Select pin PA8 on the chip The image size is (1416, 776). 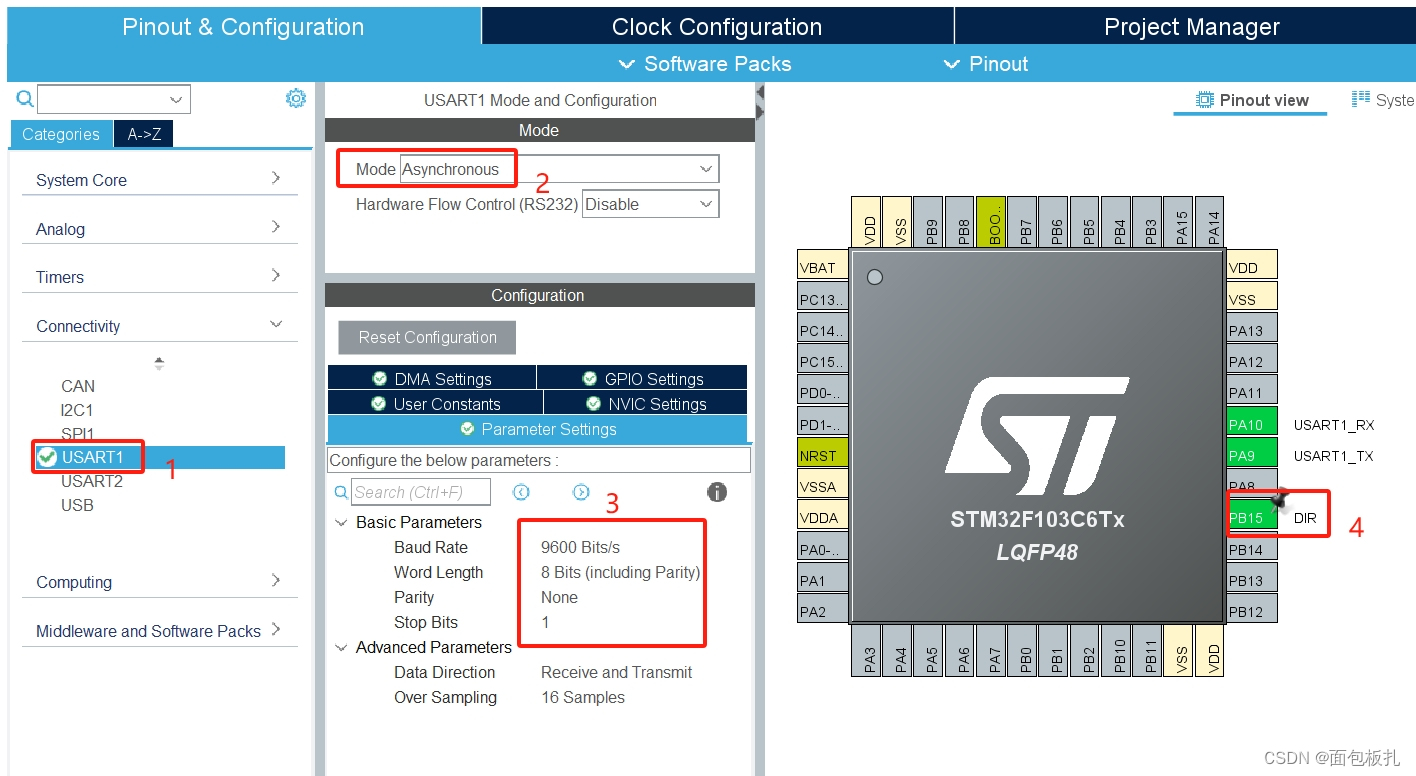(x=1252, y=485)
